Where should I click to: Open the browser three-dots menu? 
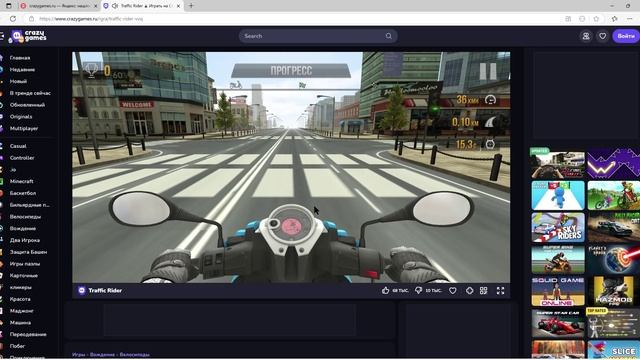[x=630, y=19]
